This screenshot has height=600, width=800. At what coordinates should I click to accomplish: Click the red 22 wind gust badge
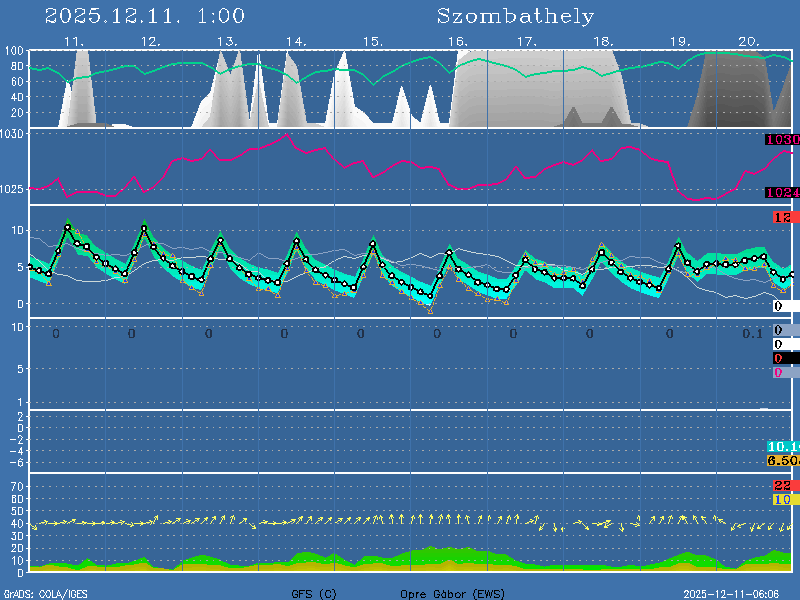[x=783, y=486]
